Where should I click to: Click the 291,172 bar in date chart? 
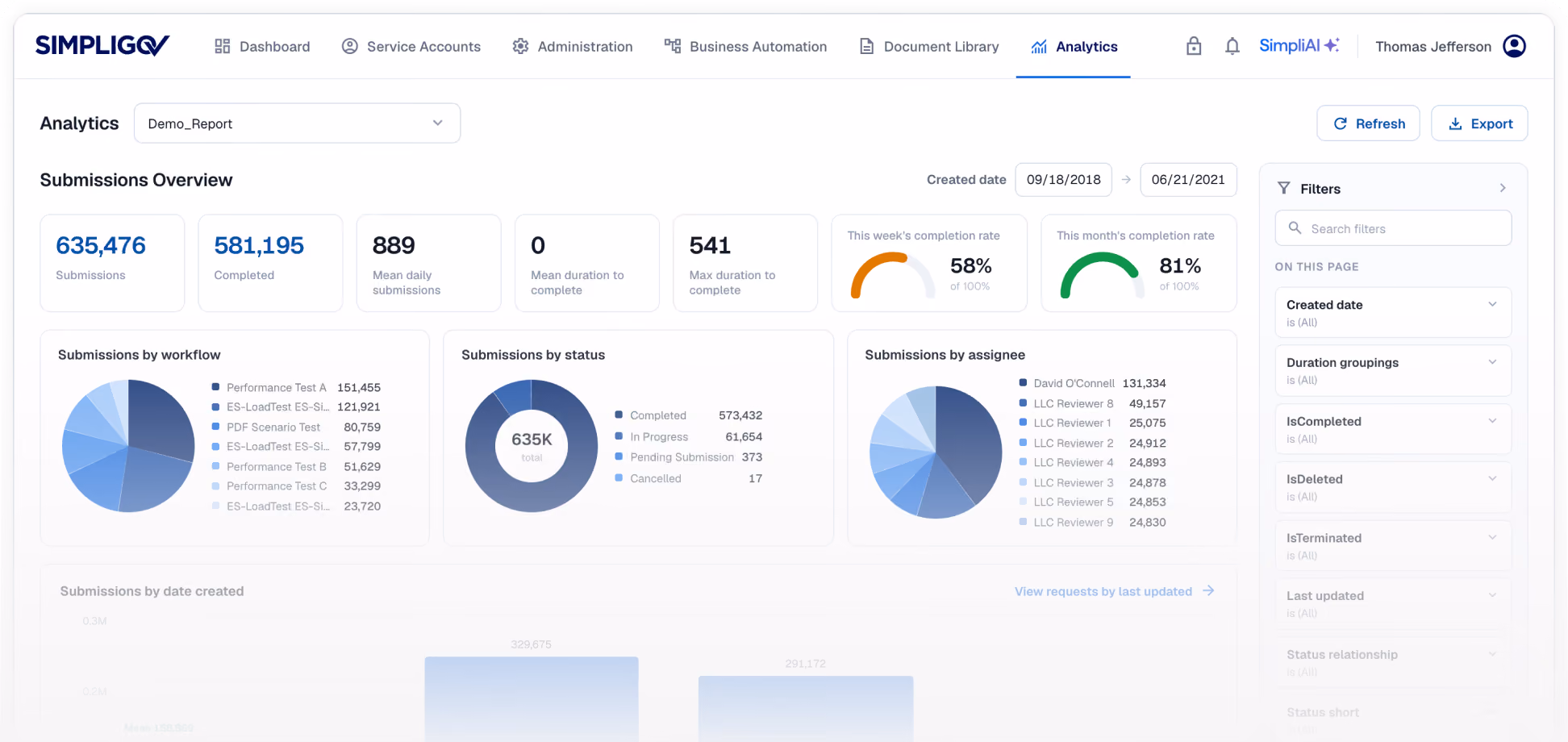click(x=806, y=708)
